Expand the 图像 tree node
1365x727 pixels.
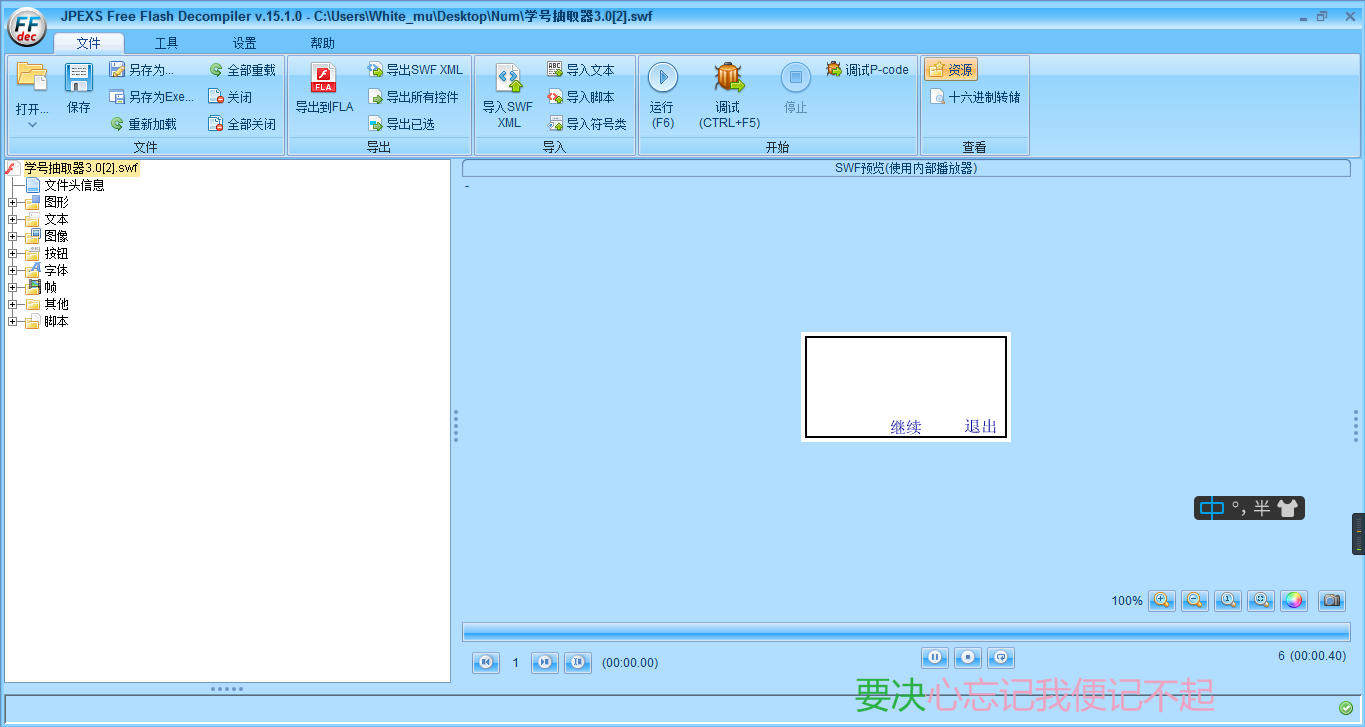[x=13, y=236]
